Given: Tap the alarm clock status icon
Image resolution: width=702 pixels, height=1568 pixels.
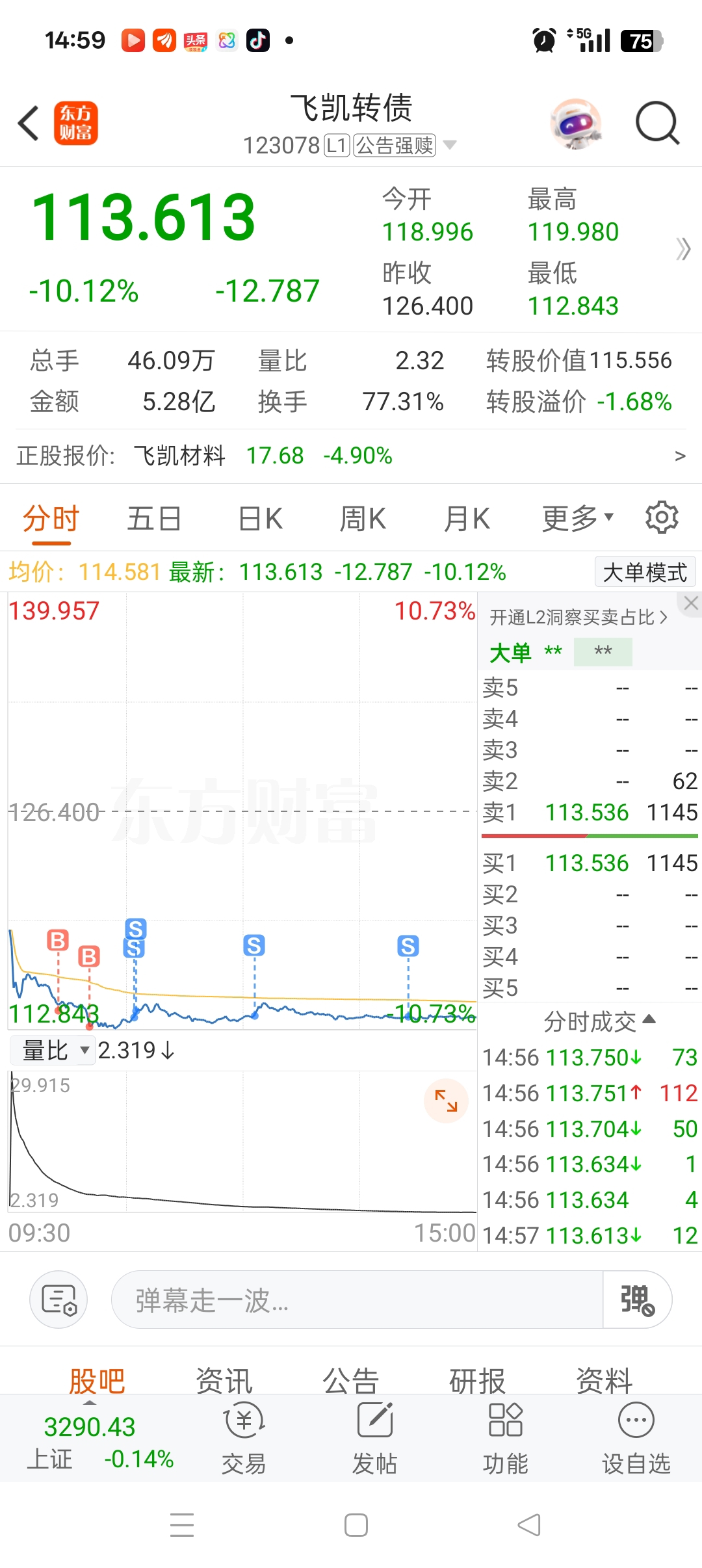Looking at the screenshot, I should click(544, 40).
